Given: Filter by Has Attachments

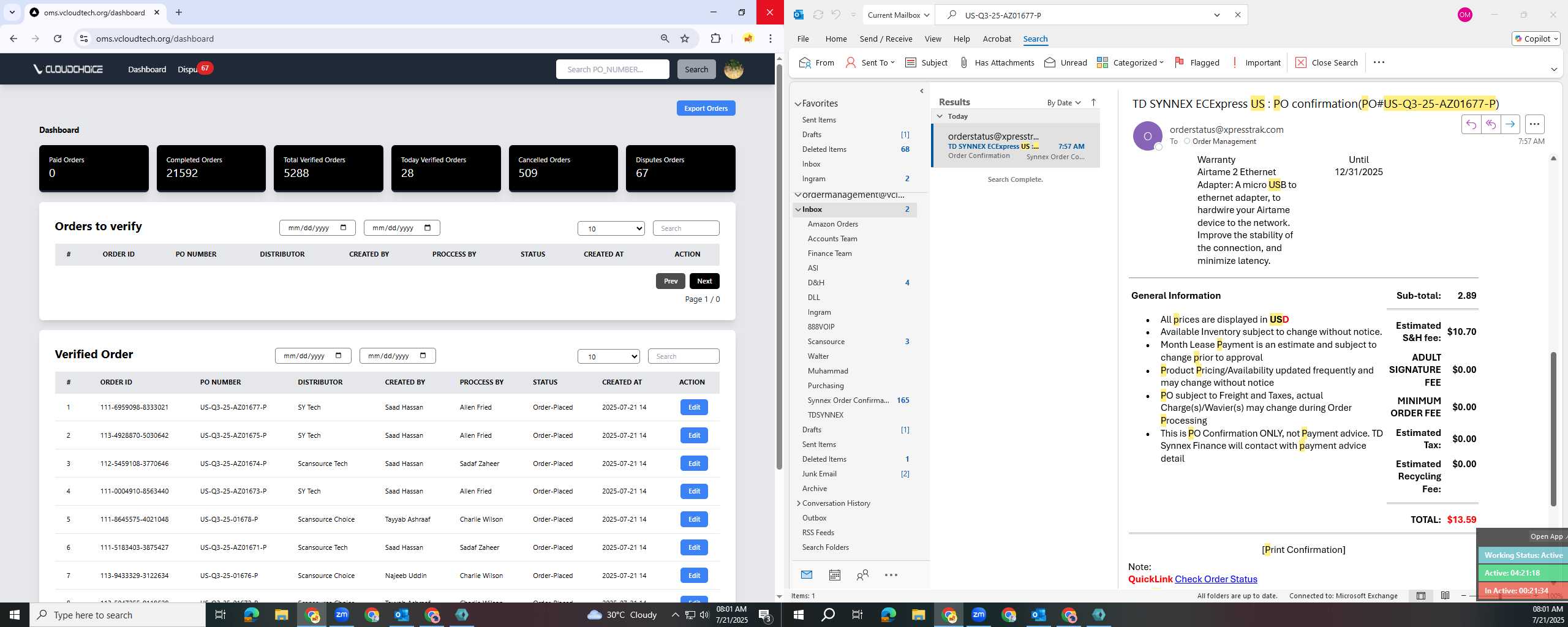Looking at the screenshot, I should (x=996, y=62).
